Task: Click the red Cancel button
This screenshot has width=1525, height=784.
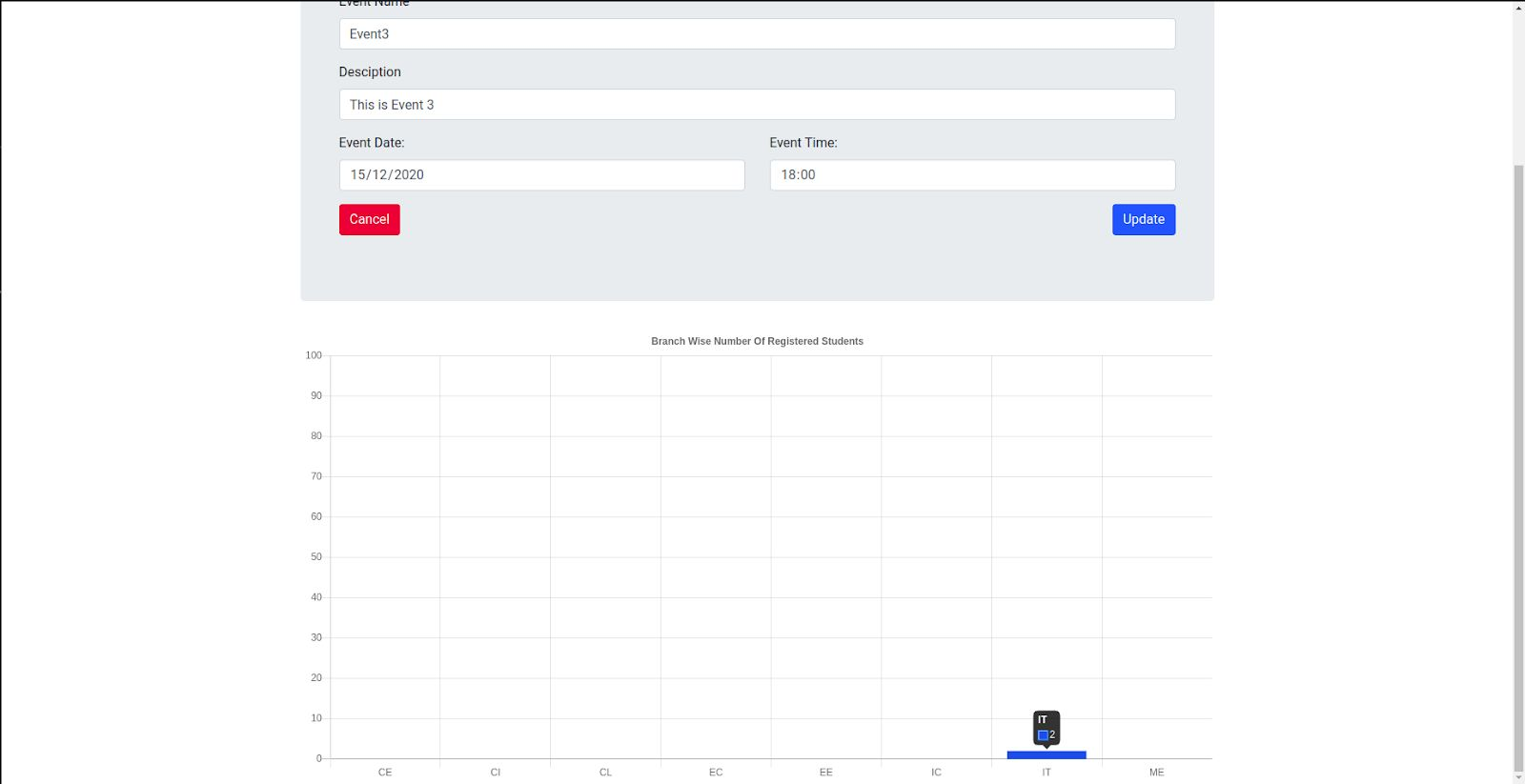Action: click(x=370, y=219)
